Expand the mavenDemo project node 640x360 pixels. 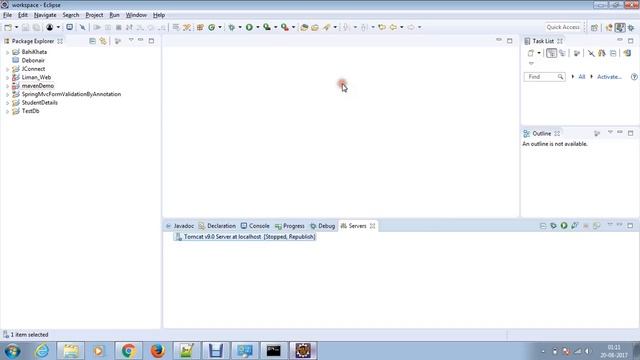[x=7, y=86]
